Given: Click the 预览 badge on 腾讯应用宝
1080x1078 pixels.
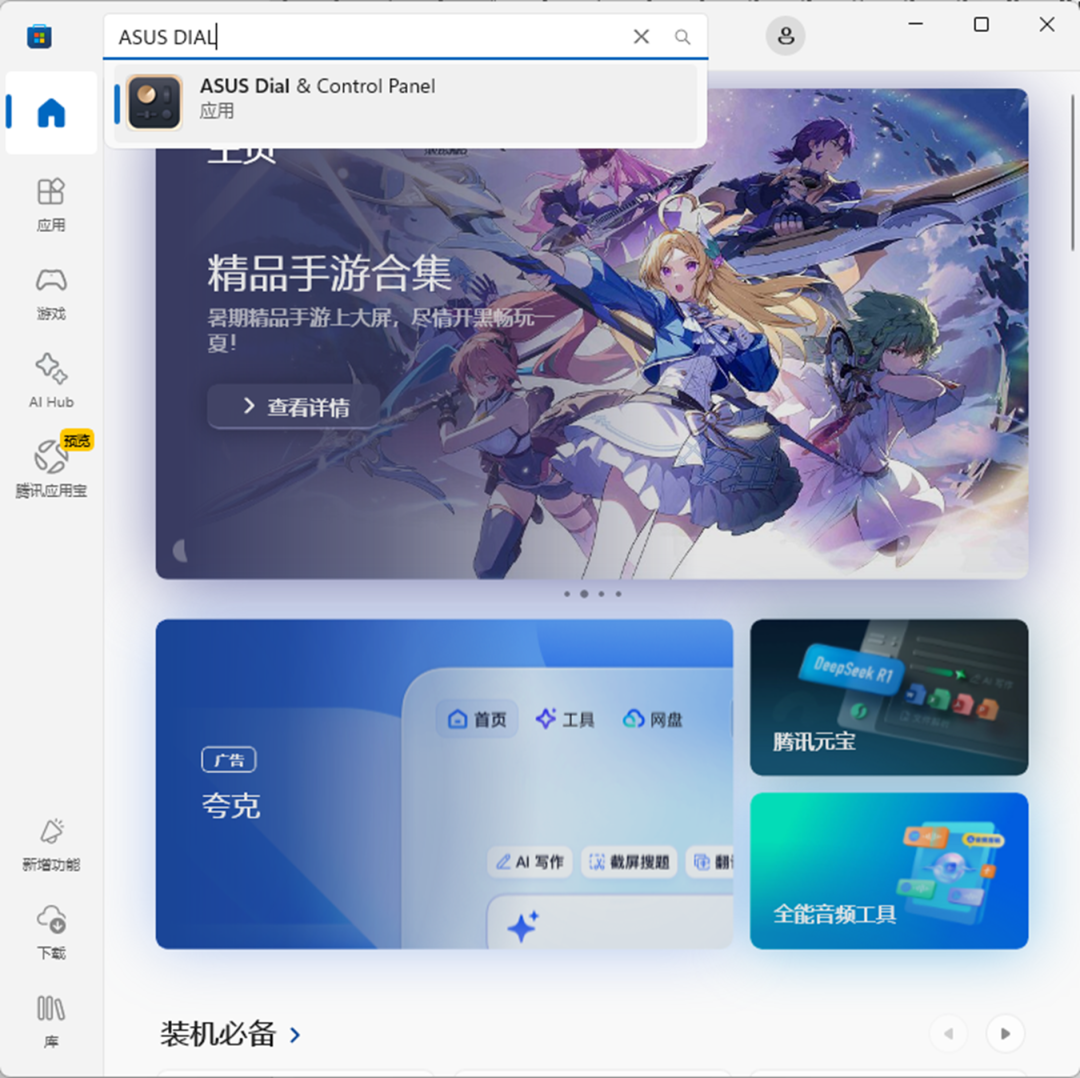Looking at the screenshot, I should pyautogui.click(x=76, y=440).
